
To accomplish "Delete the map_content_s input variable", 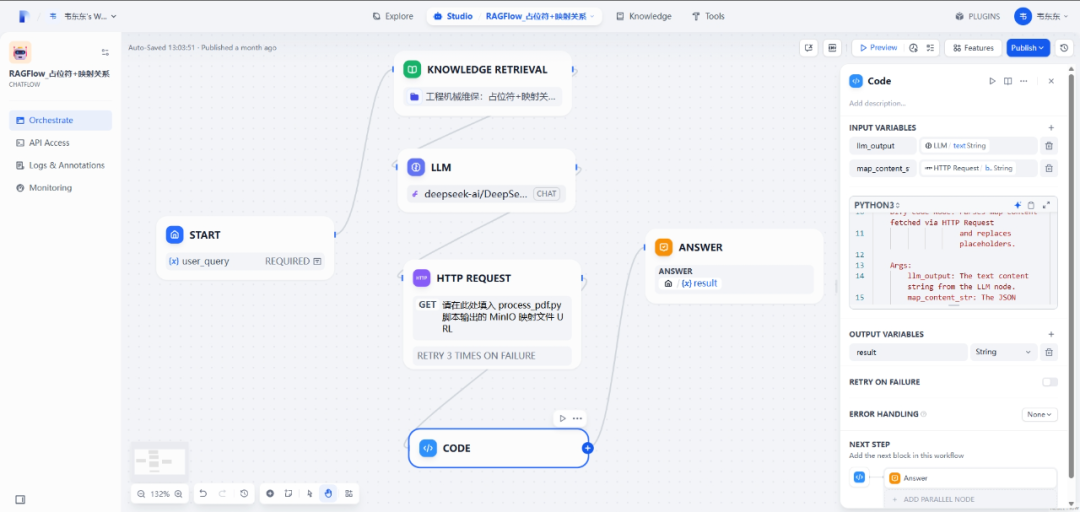I will tap(1049, 168).
